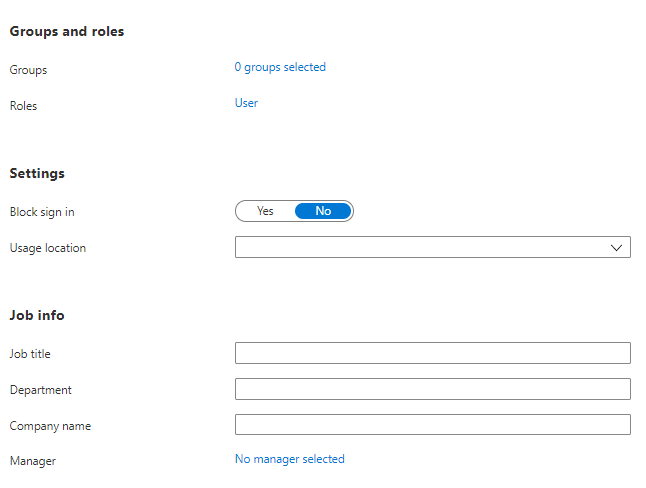Set Block sign in to Yes
This screenshot has height=488, width=646.
pos(265,211)
